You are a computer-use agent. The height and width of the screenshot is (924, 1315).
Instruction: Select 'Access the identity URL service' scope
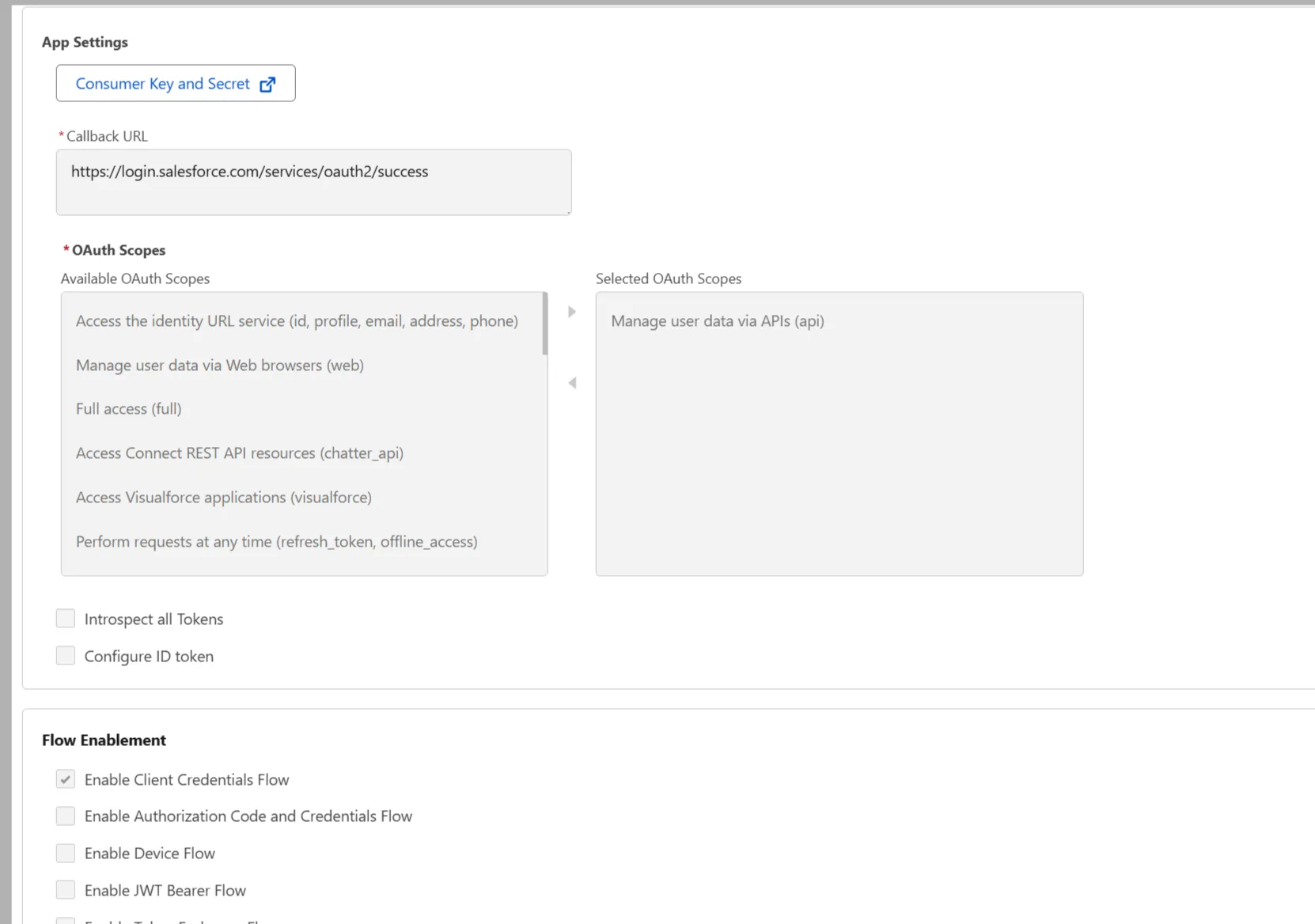pyautogui.click(x=297, y=321)
